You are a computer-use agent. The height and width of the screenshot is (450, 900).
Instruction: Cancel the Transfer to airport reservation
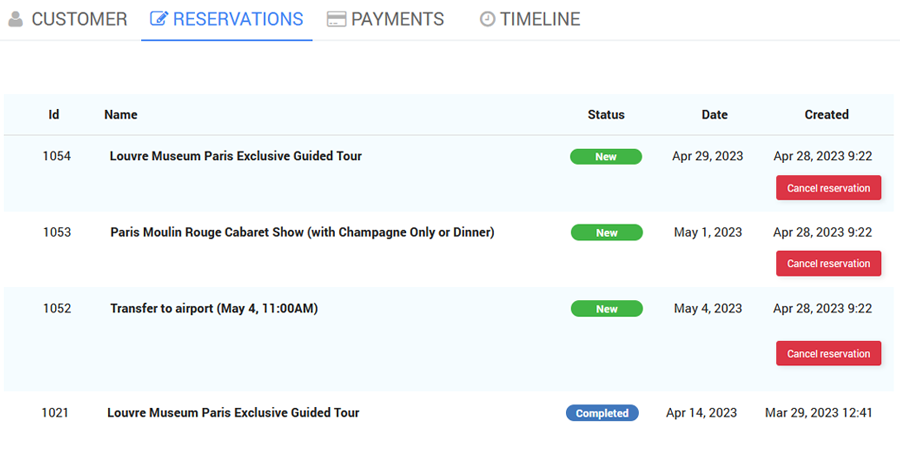[x=828, y=354]
